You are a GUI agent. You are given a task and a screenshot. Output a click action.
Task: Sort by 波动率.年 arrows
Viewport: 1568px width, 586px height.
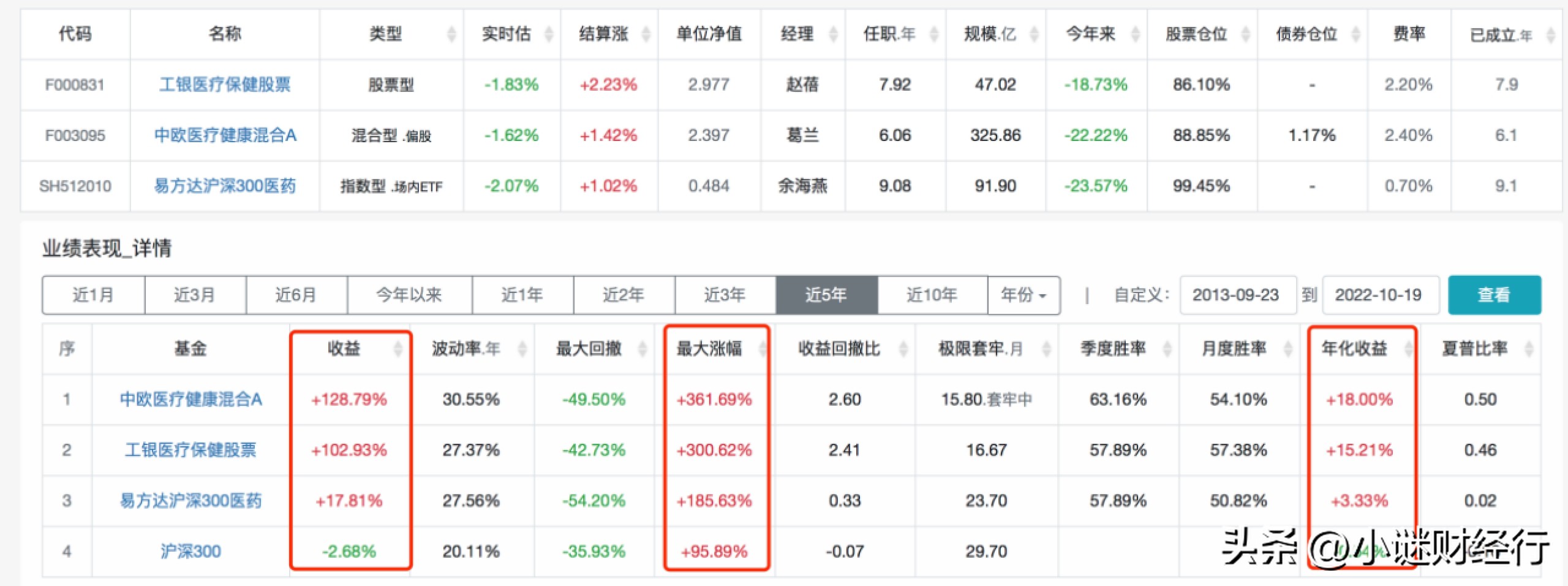click(522, 349)
